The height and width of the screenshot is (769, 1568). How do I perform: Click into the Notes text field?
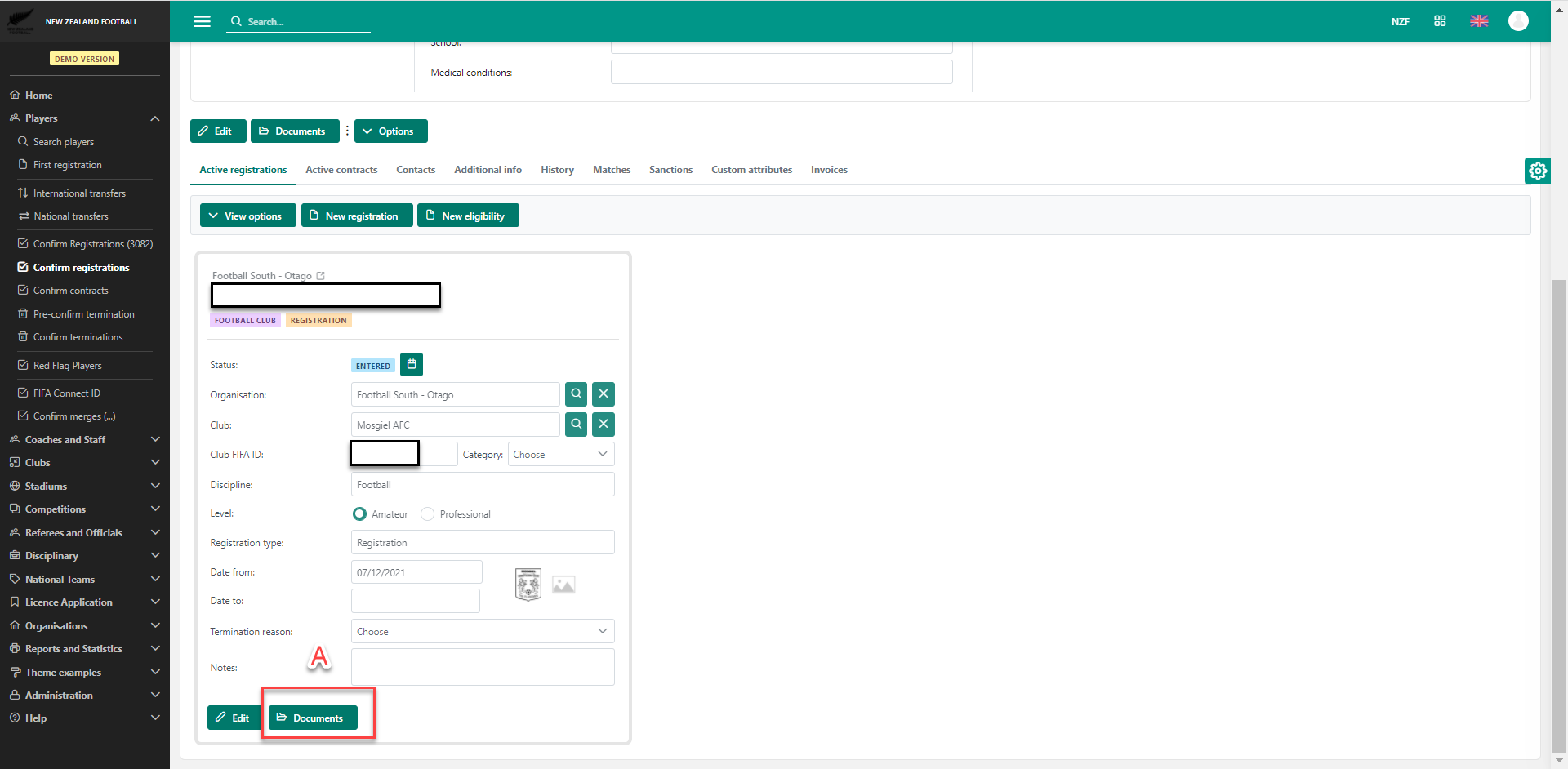(482, 668)
